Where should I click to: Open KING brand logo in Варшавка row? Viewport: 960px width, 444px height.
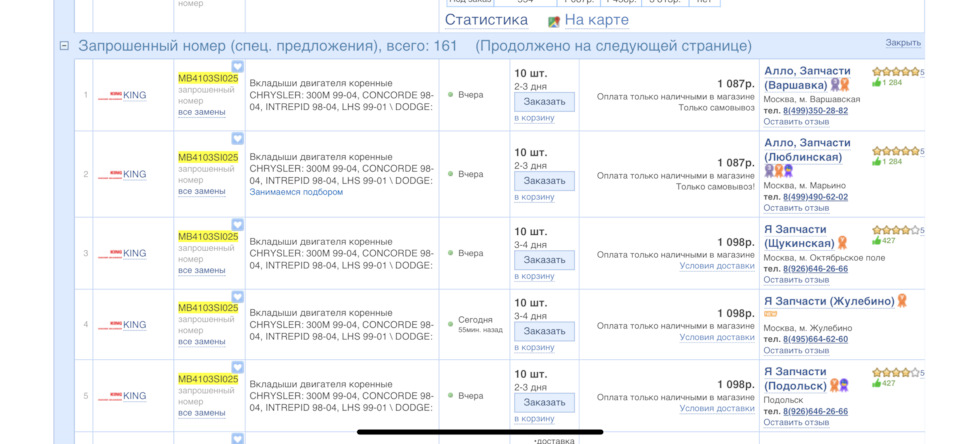[x=110, y=95]
